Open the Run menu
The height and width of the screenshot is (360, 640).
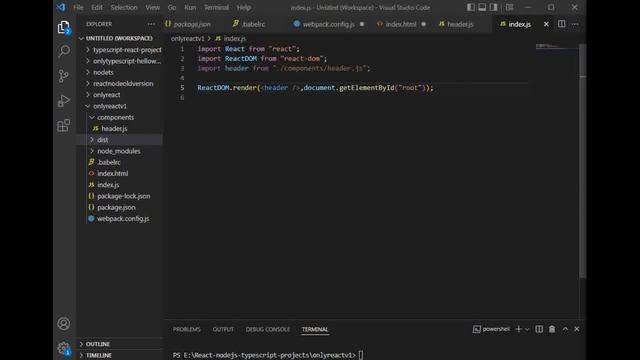tap(190, 7)
